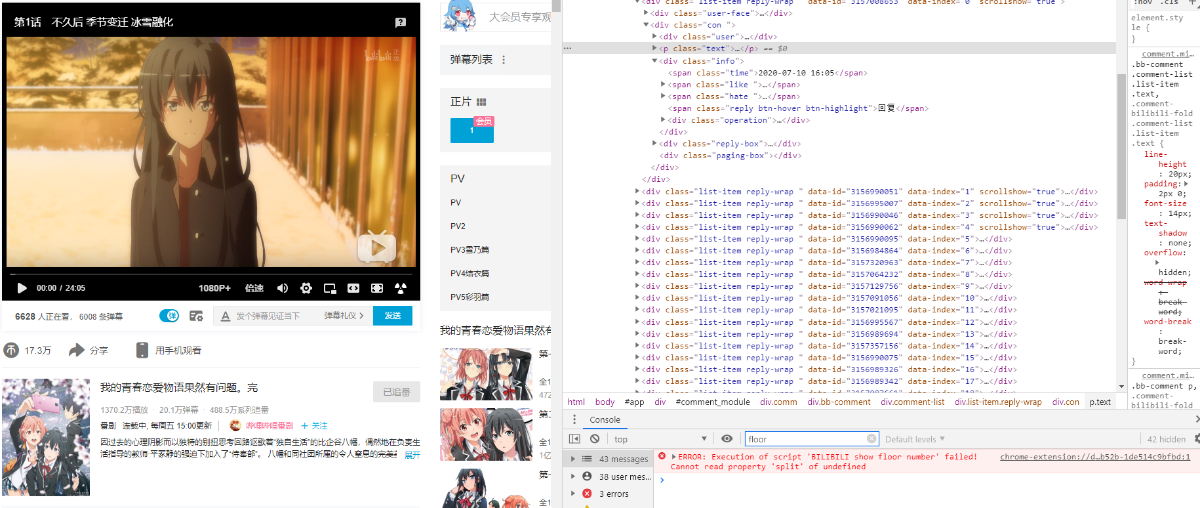
Task: Select breadcrumb #comment_module
Action: [712, 402]
